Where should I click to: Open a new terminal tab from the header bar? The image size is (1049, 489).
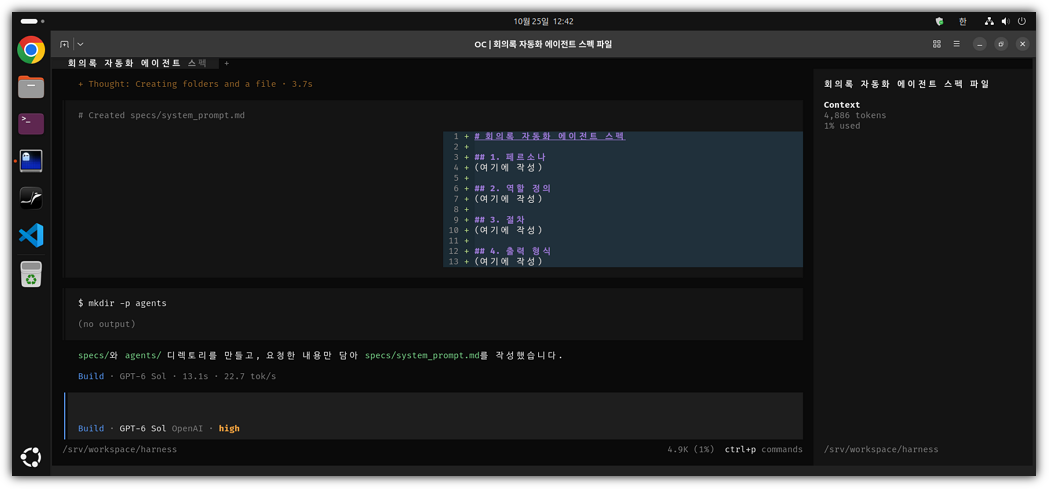coord(64,44)
